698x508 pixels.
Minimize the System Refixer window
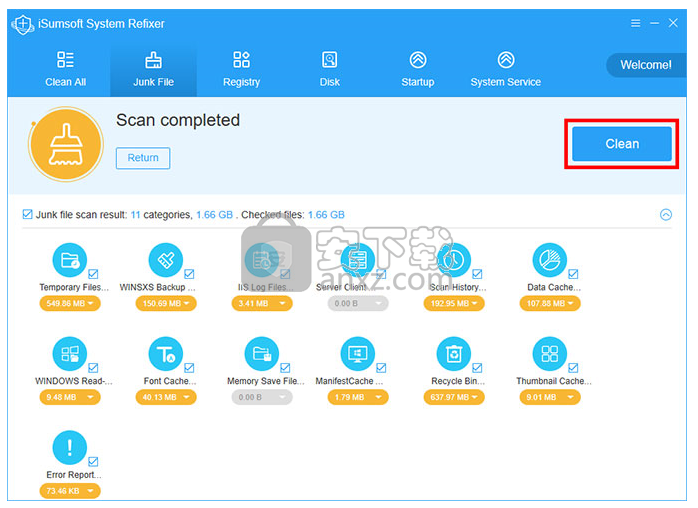click(654, 23)
